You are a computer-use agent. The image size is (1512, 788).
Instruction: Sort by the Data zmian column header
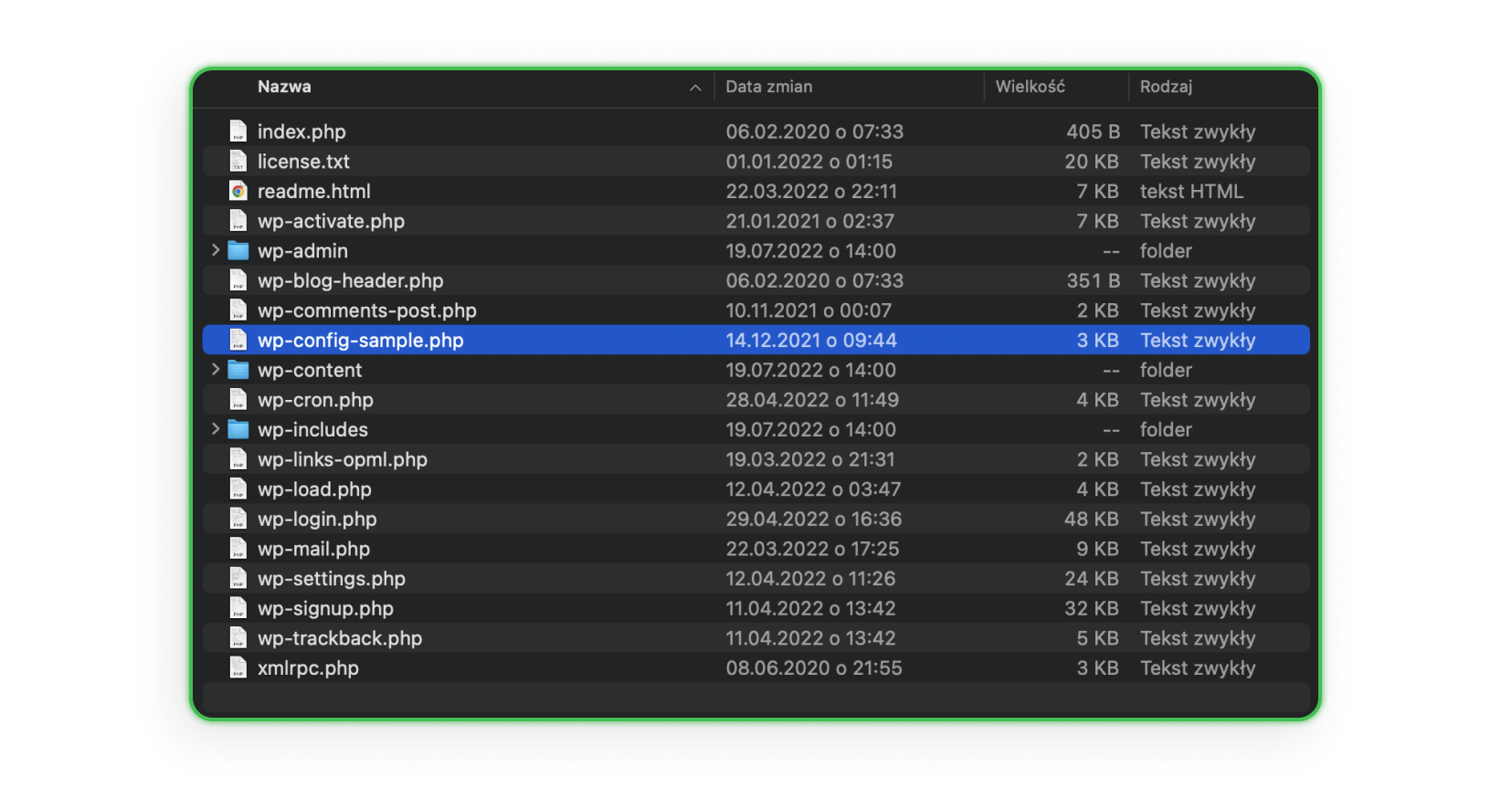(x=768, y=87)
